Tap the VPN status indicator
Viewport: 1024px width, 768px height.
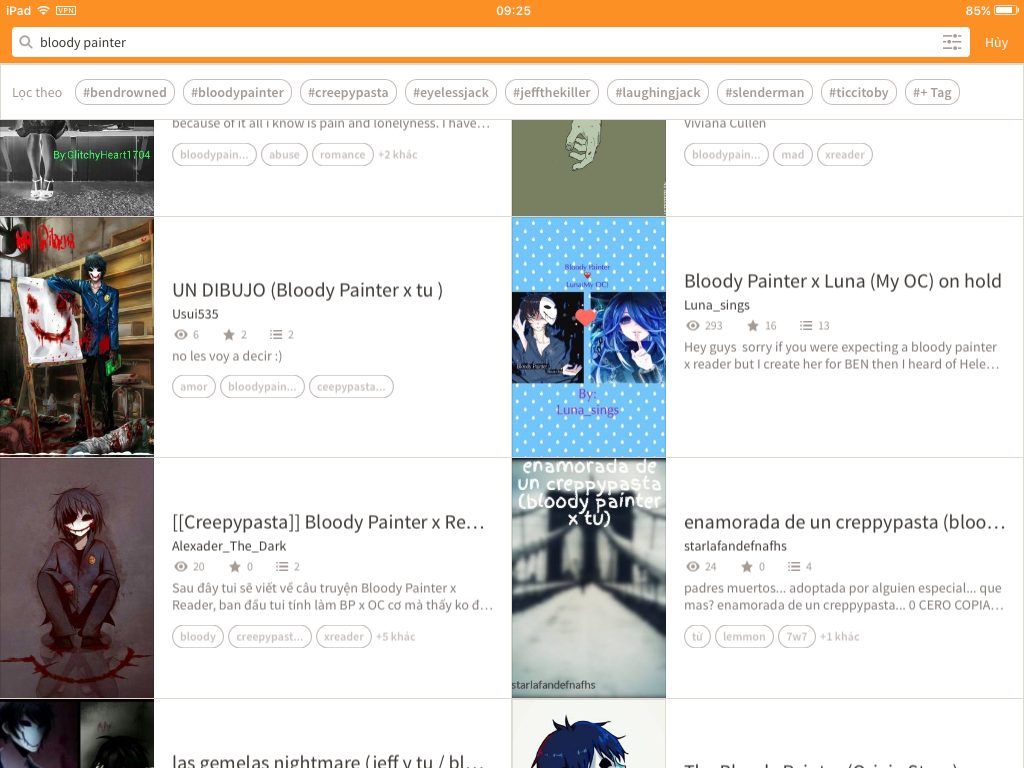point(66,10)
